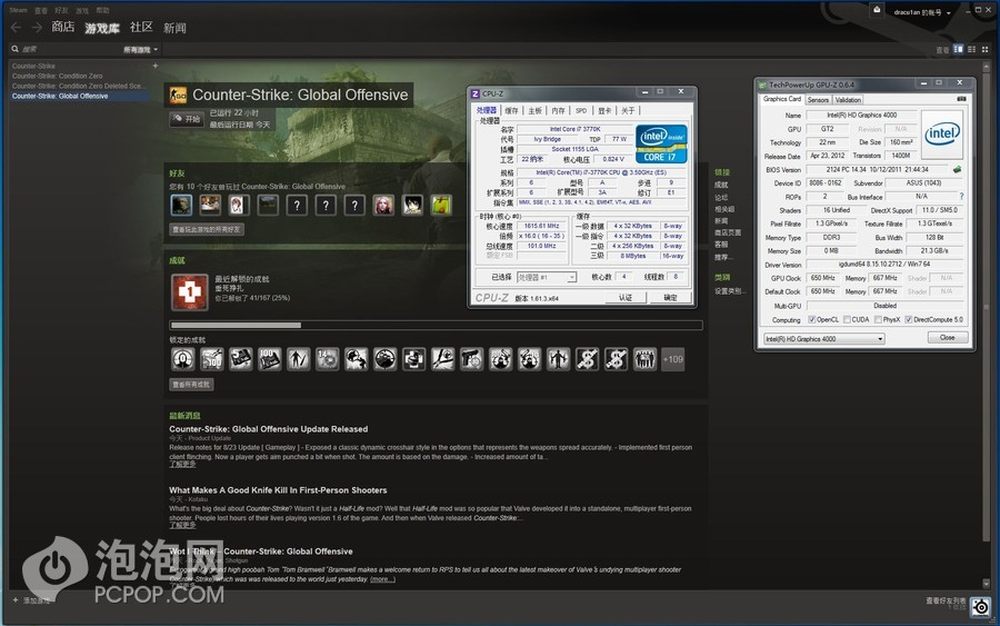
Task: Click the Intel Core i7 logo in CPU-Z
Action: [661, 144]
